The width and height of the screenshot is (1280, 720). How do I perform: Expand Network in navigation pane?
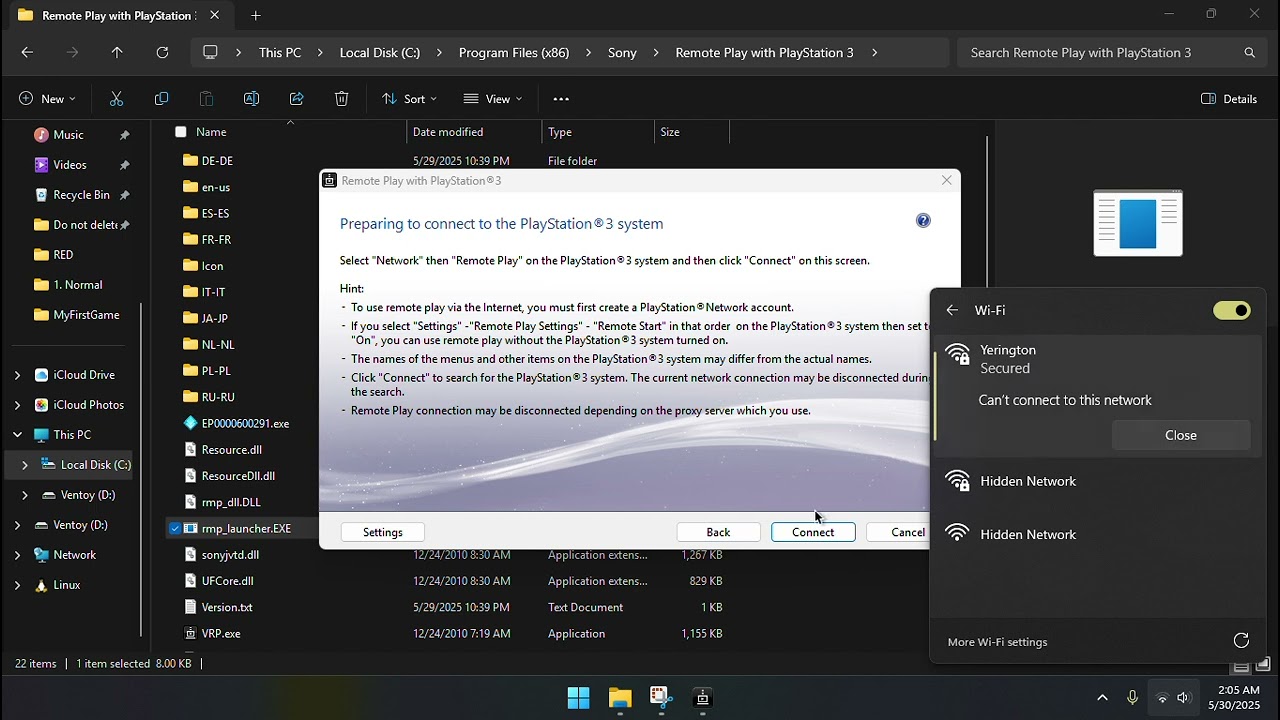(x=17, y=555)
